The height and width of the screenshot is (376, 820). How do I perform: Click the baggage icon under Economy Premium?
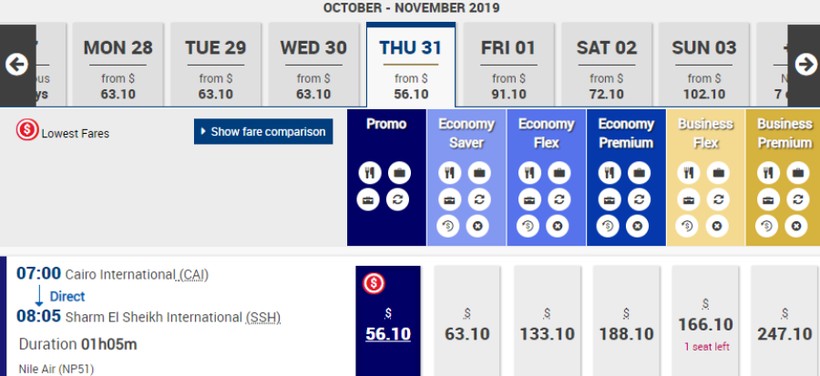pos(639,173)
